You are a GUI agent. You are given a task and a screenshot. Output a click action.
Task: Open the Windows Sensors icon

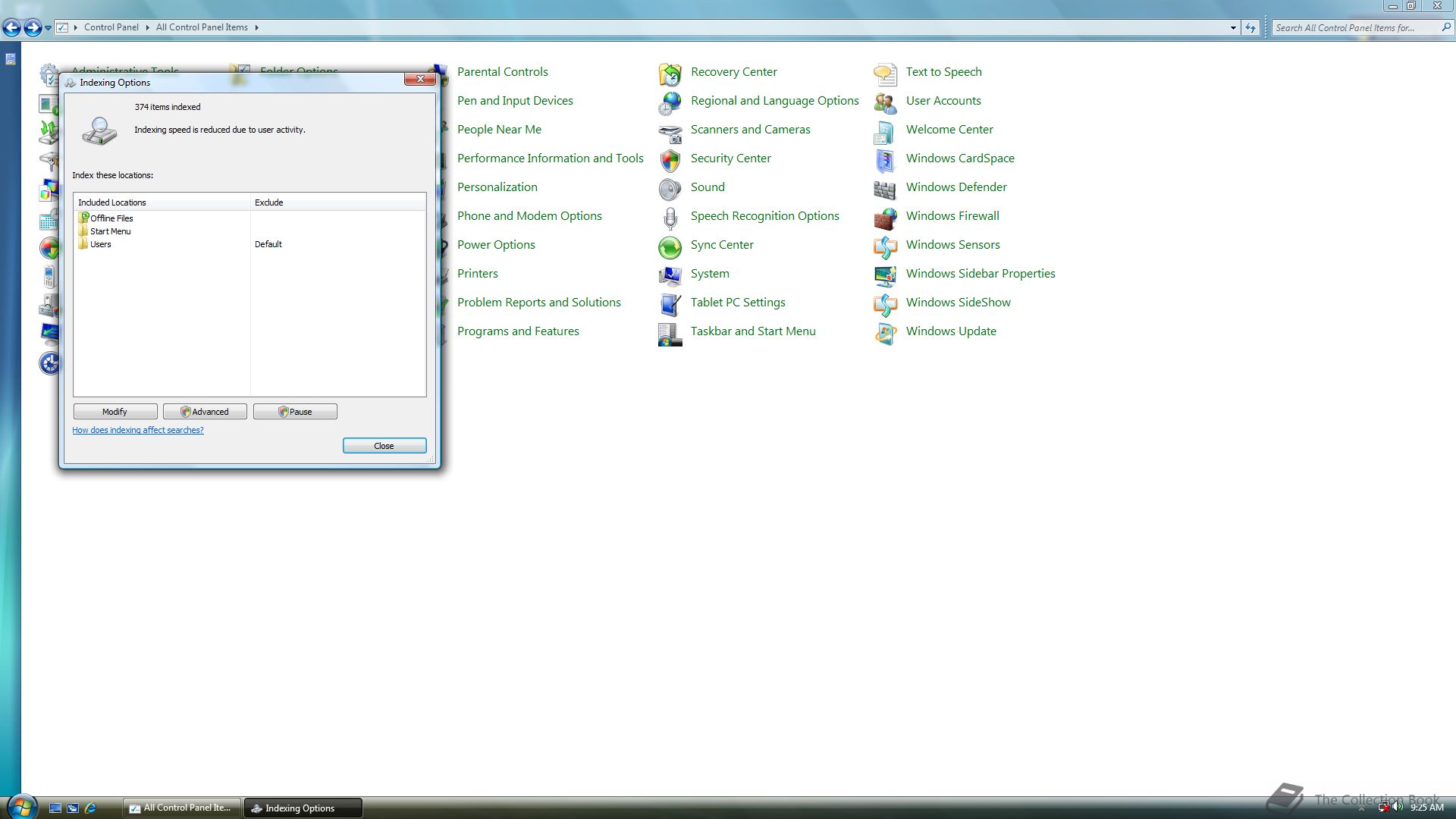coord(885,246)
